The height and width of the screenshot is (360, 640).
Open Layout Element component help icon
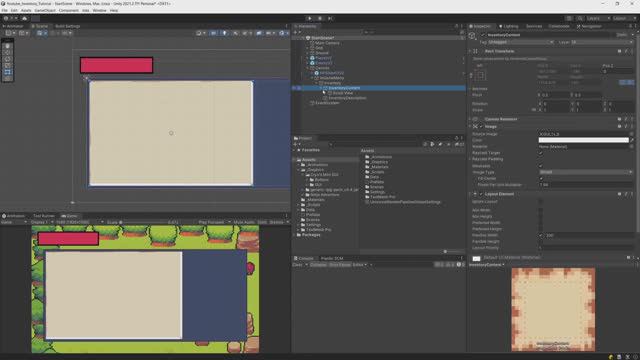620,194
